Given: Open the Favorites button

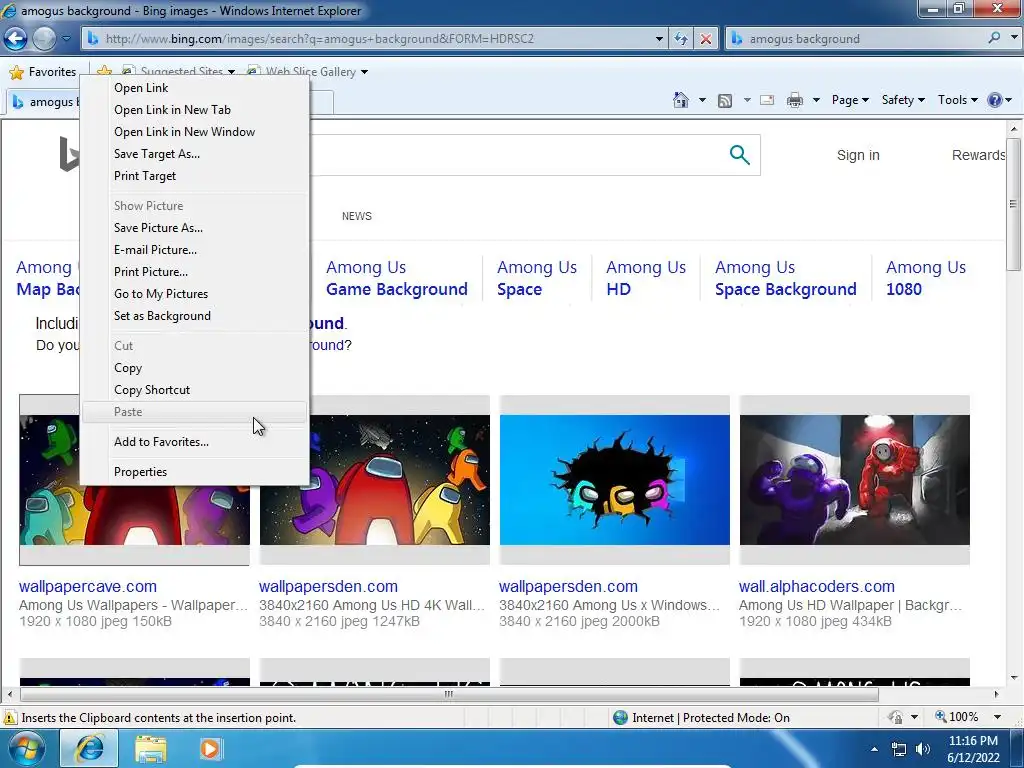Looking at the screenshot, I should click(x=43, y=72).
